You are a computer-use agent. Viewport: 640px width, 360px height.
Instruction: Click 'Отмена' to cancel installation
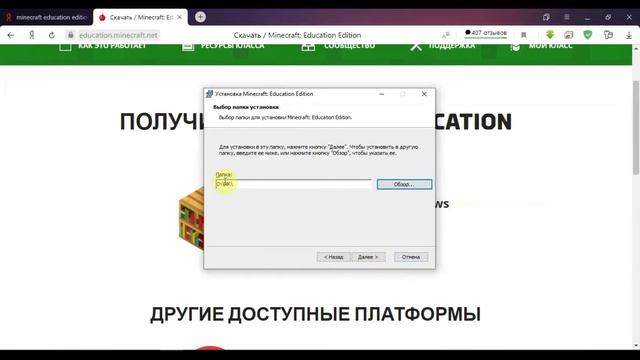click(x=411, y=257)
